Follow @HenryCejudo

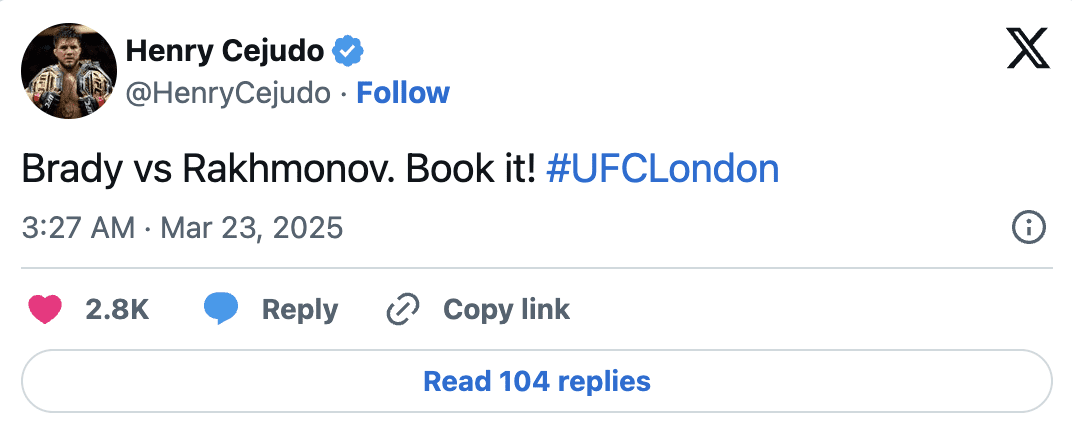click(403, 92)
